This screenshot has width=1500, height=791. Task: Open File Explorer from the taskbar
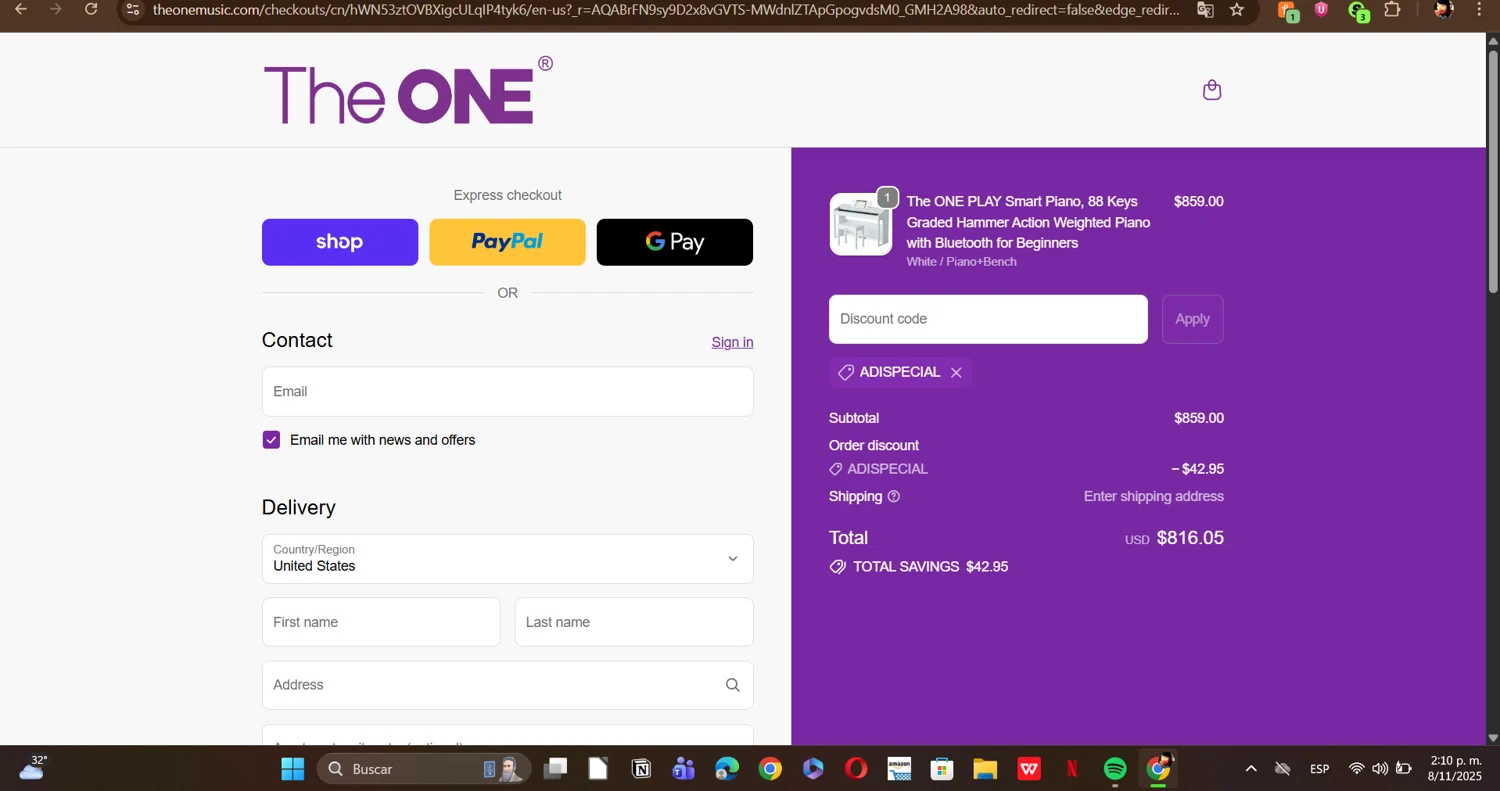tap(985, 769)
